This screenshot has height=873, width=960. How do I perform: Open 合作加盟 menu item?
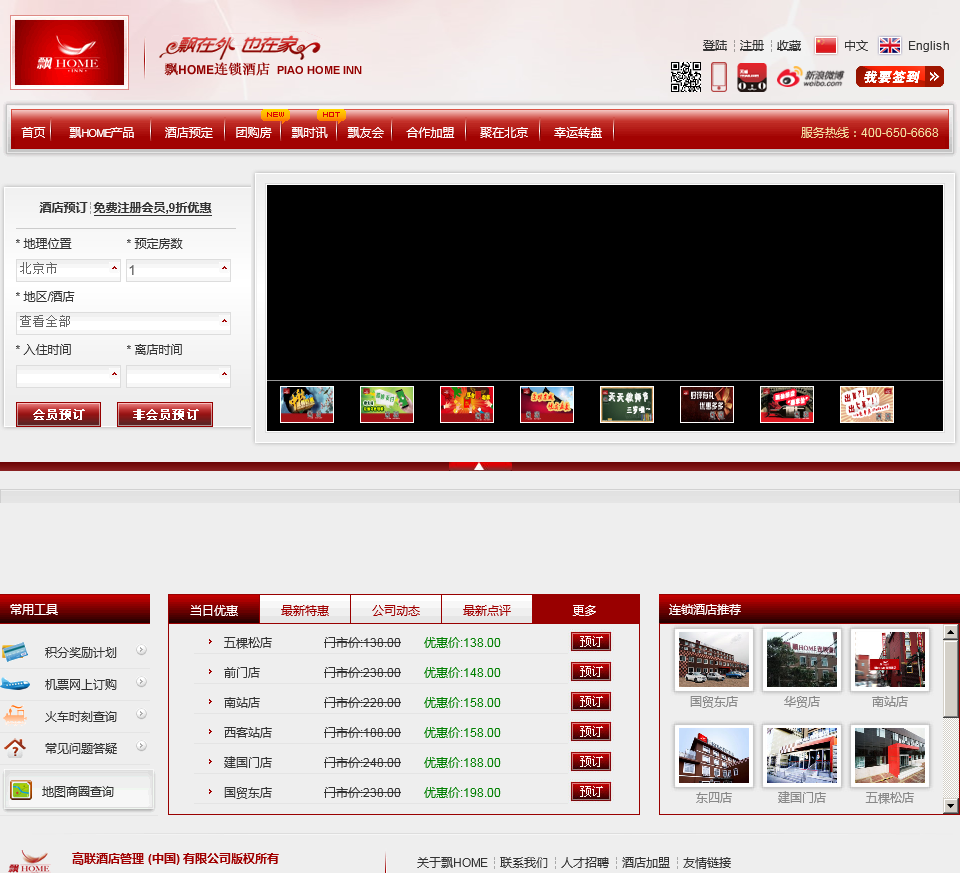[430, 132]
